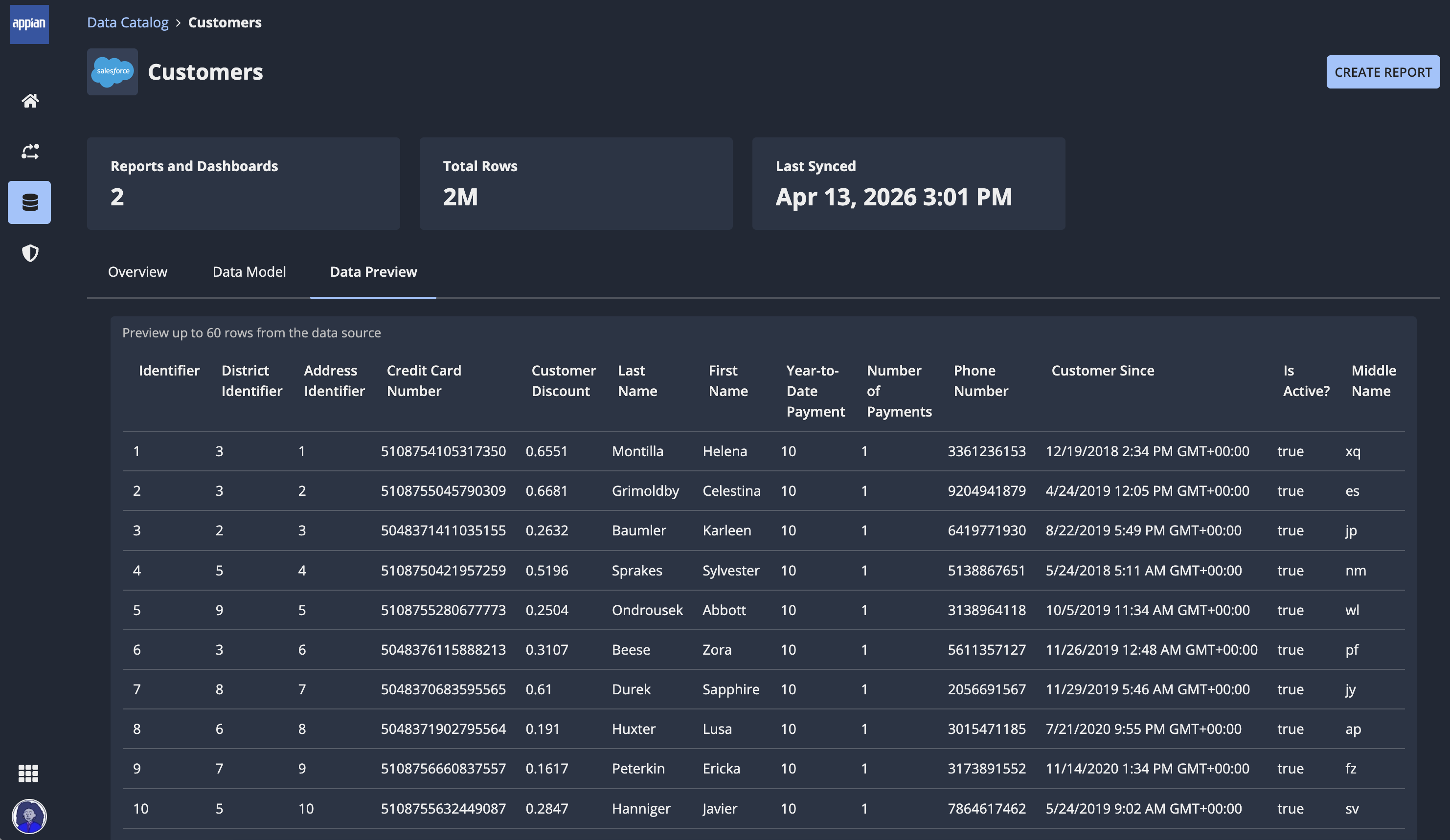Open the Home page icon
Viewport: 1450px width, 840px height.
click(30, 101)
